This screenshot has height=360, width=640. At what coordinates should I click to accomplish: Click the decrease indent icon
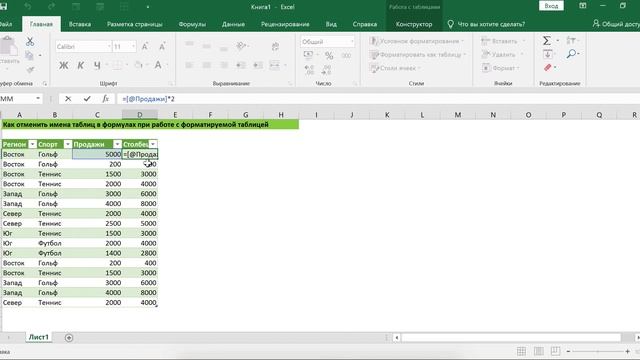[x=241, y=65]
